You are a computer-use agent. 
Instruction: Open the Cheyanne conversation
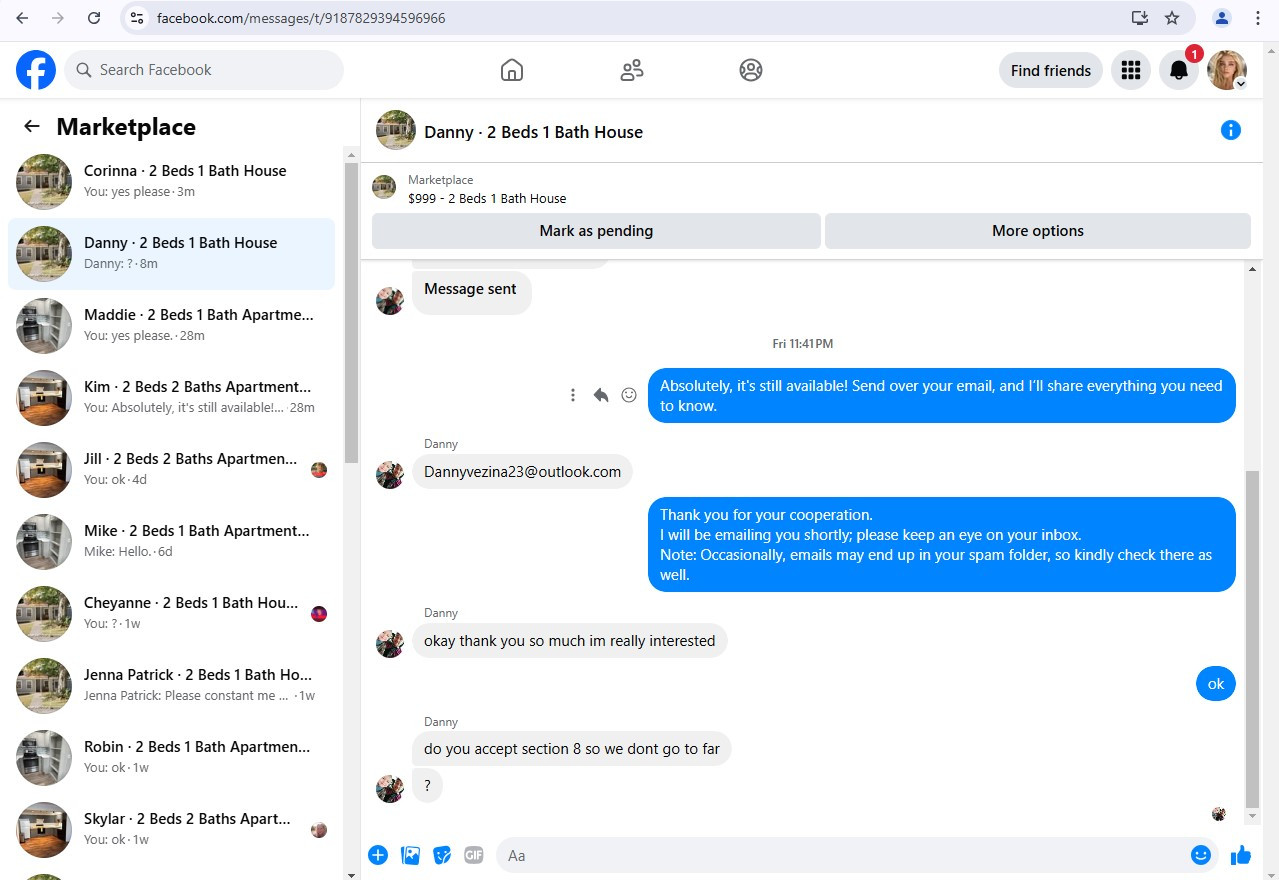tap(171, 614)
